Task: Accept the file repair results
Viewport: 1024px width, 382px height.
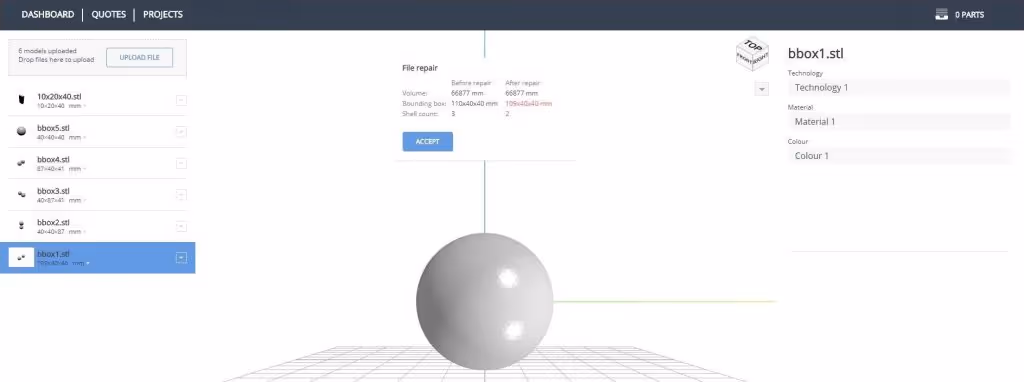Action: point(428,142)
